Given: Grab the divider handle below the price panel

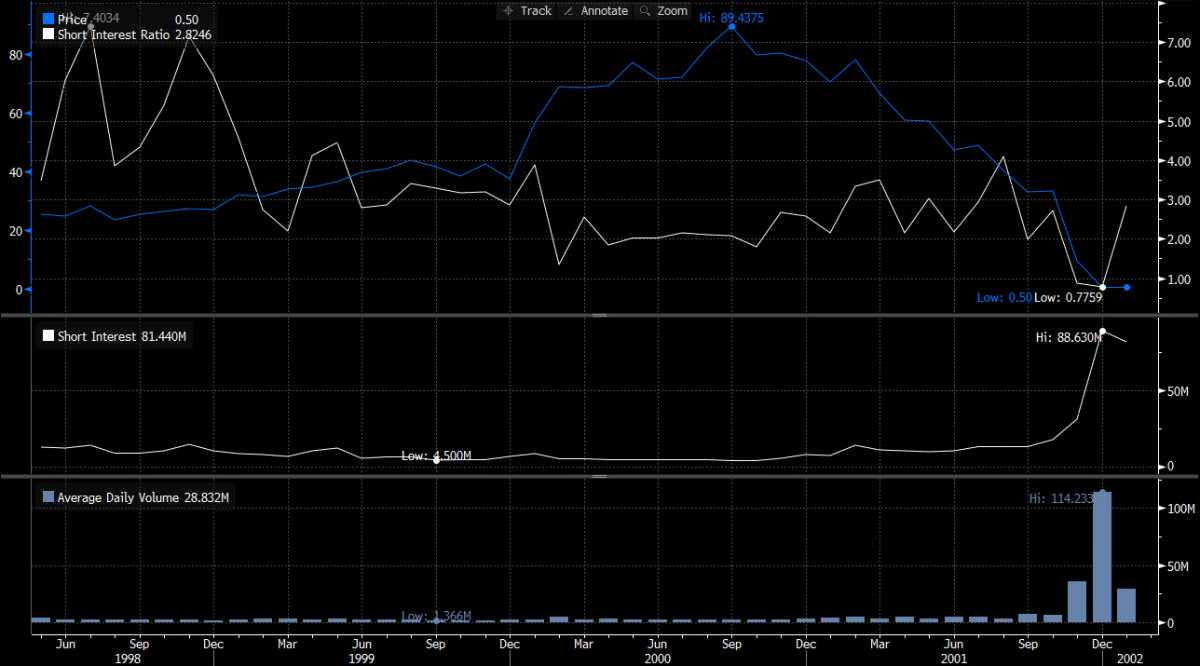Looking at the screenshot, I should click(600, 315).
